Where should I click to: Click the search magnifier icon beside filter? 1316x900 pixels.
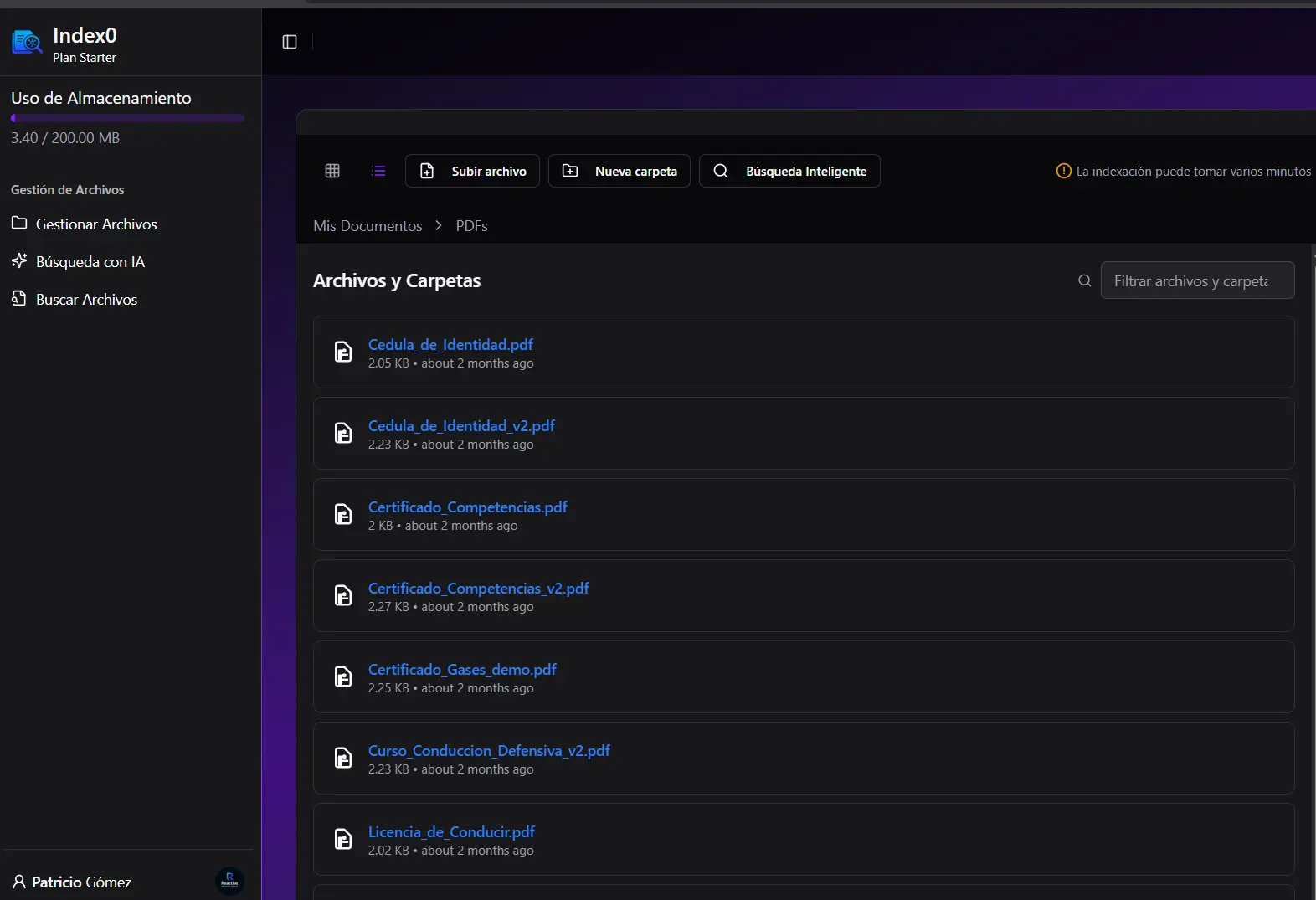[1084, 280]
